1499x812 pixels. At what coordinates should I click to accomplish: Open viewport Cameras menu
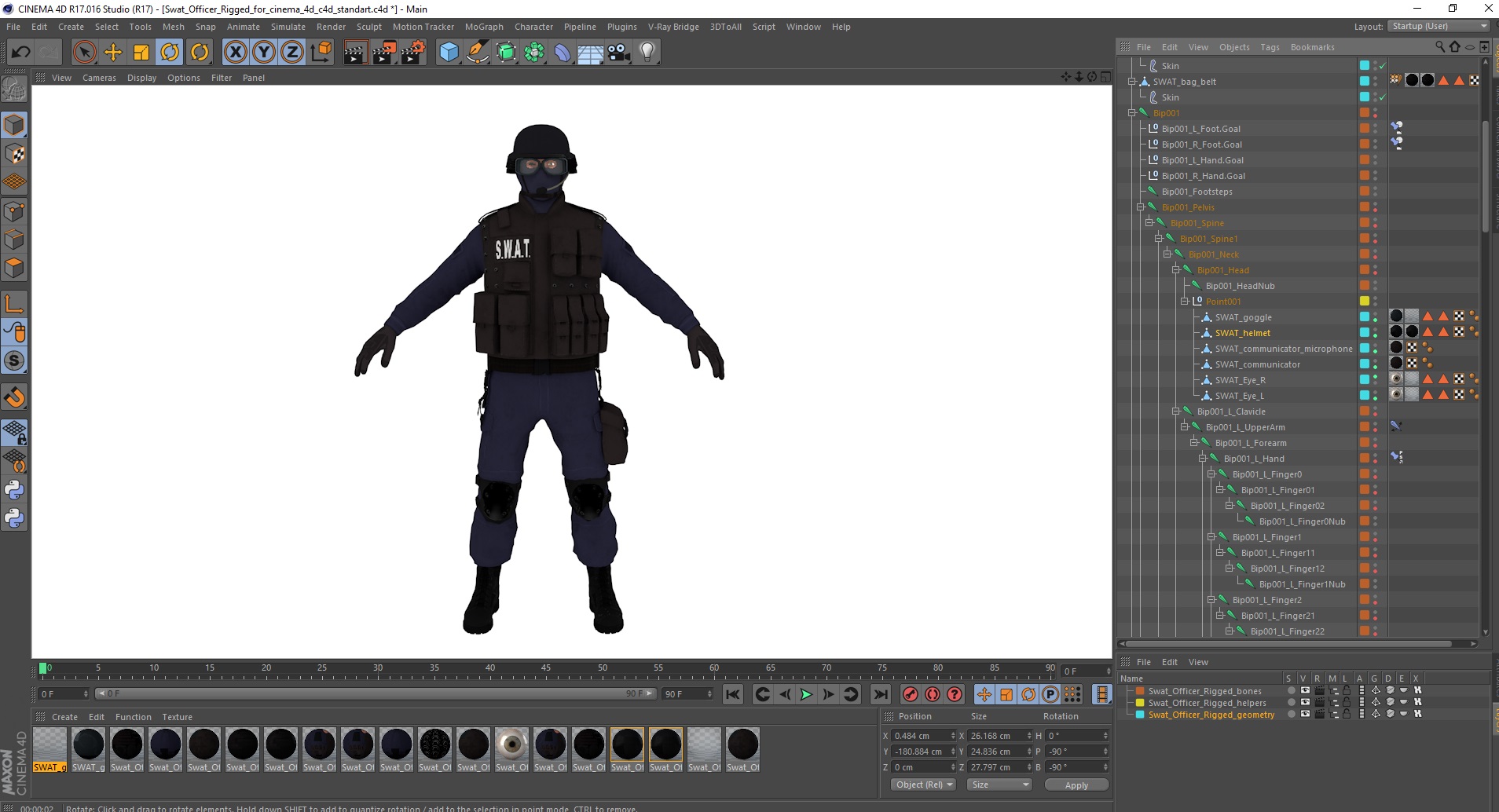[x=99, y=78]
